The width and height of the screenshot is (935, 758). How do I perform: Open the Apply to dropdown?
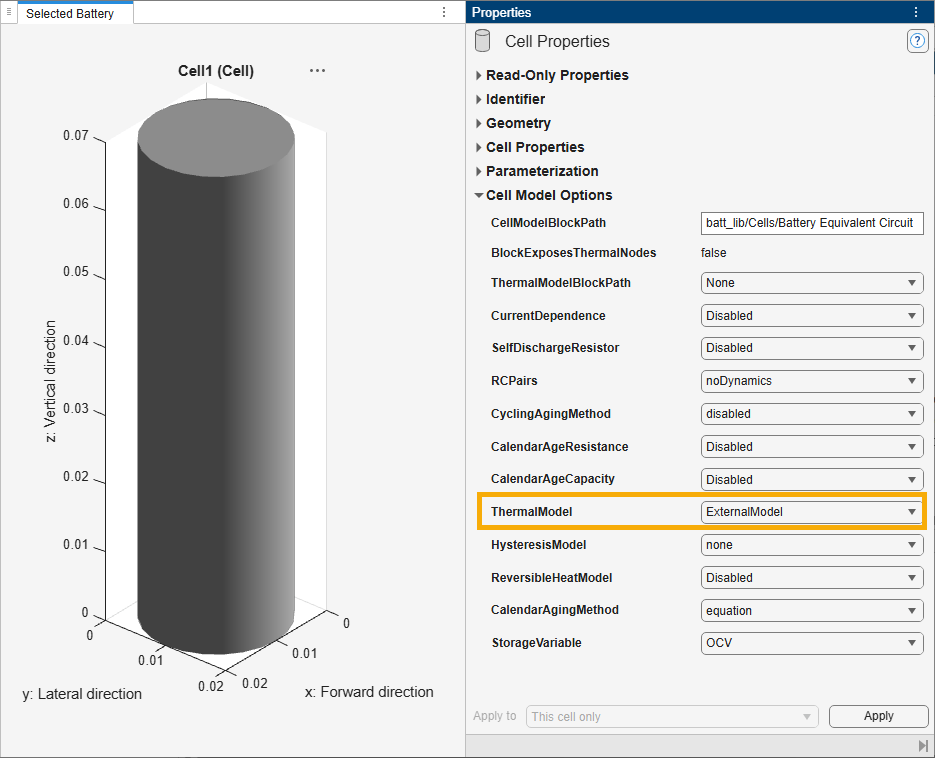[x=672, y=716]
